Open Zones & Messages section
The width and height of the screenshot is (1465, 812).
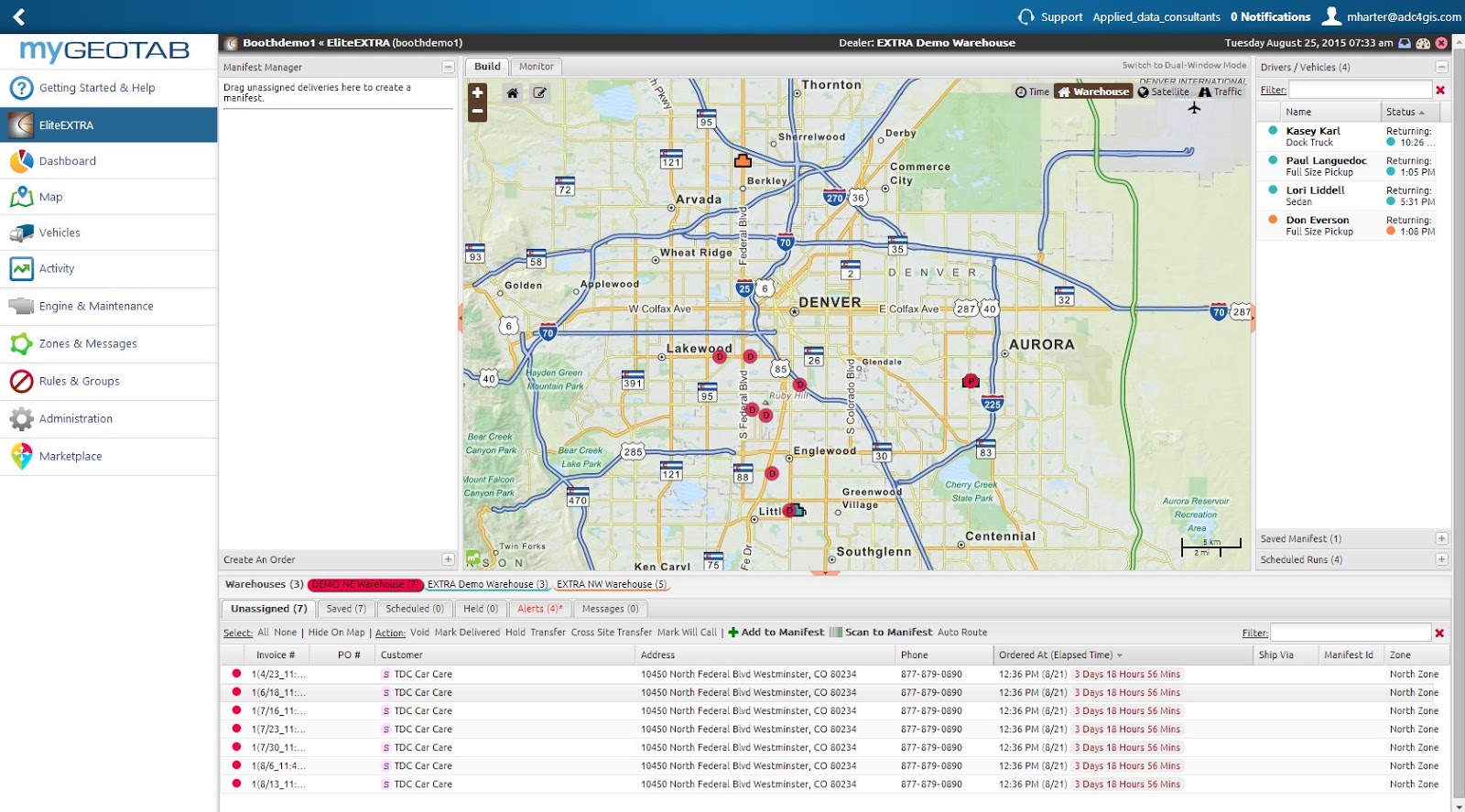pos(88,344)
